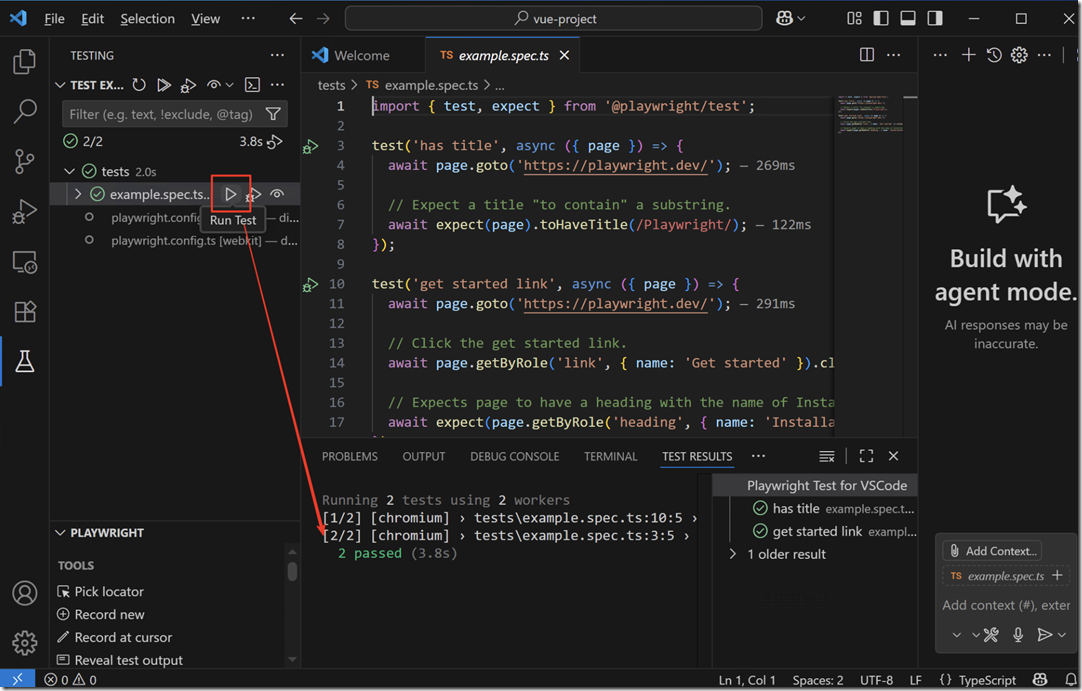Click the chat history clock icon
The height and width of the screenshot is (691, 1082).
(x=994, y=55)
